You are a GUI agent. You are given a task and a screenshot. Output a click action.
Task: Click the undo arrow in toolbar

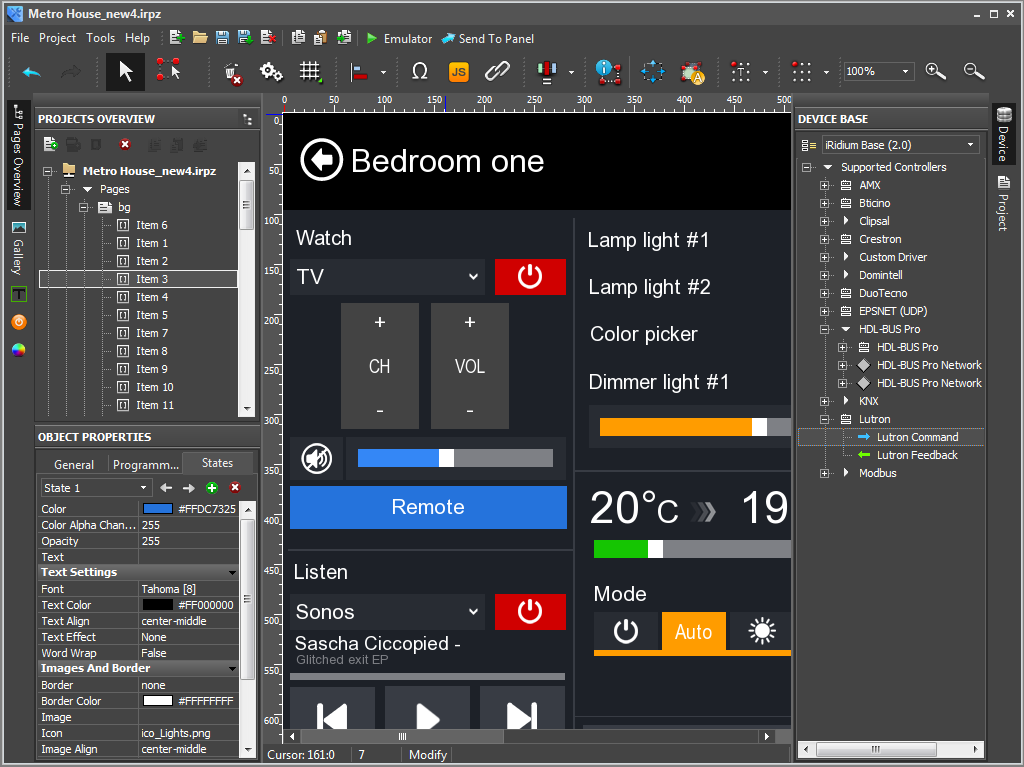[32, 72]
